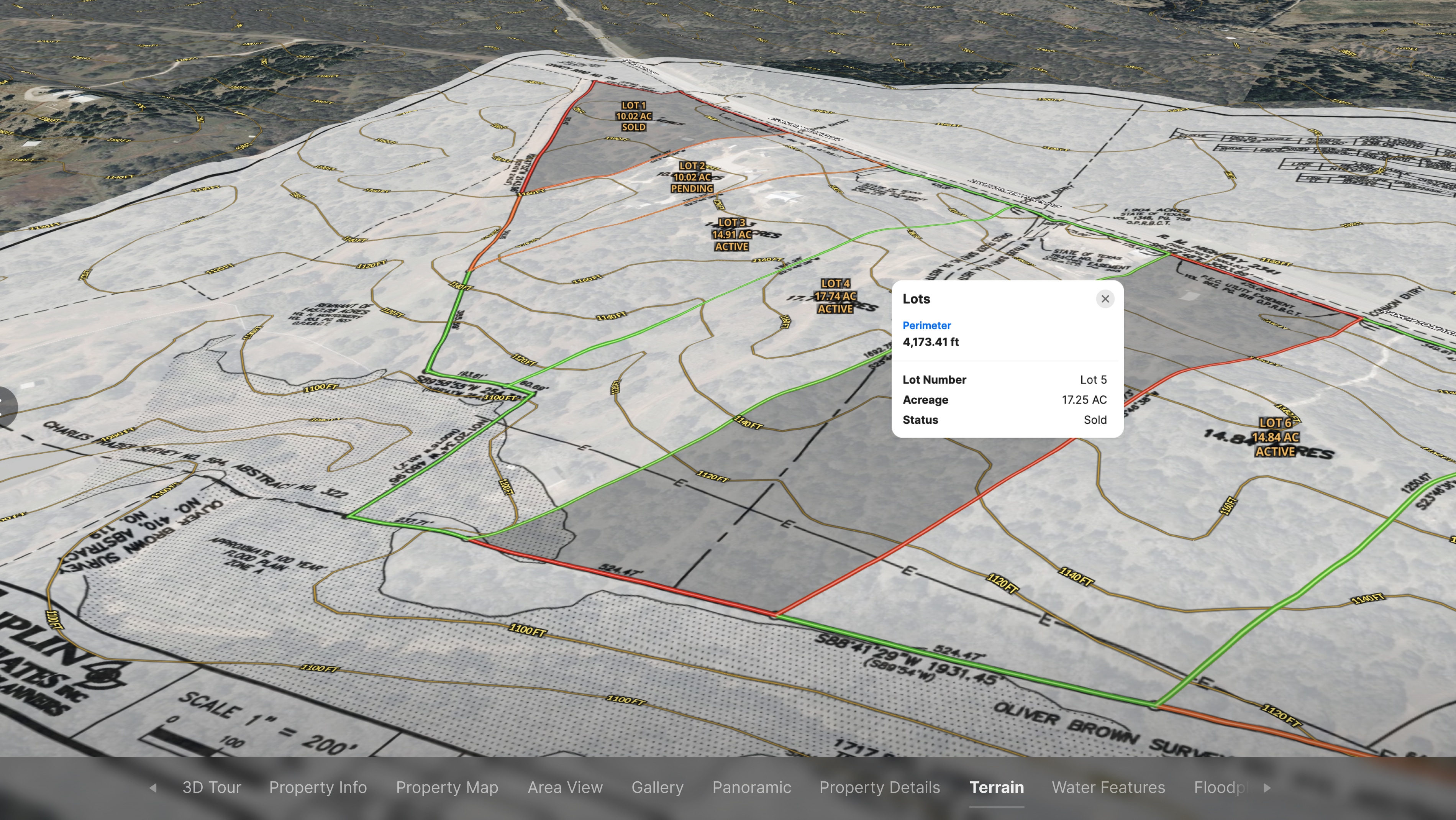This screenshot has height=820, width=1456.
Task: Select the Lot 1 Sold map label
Action: pyautogui.click(x=634, y=116)
